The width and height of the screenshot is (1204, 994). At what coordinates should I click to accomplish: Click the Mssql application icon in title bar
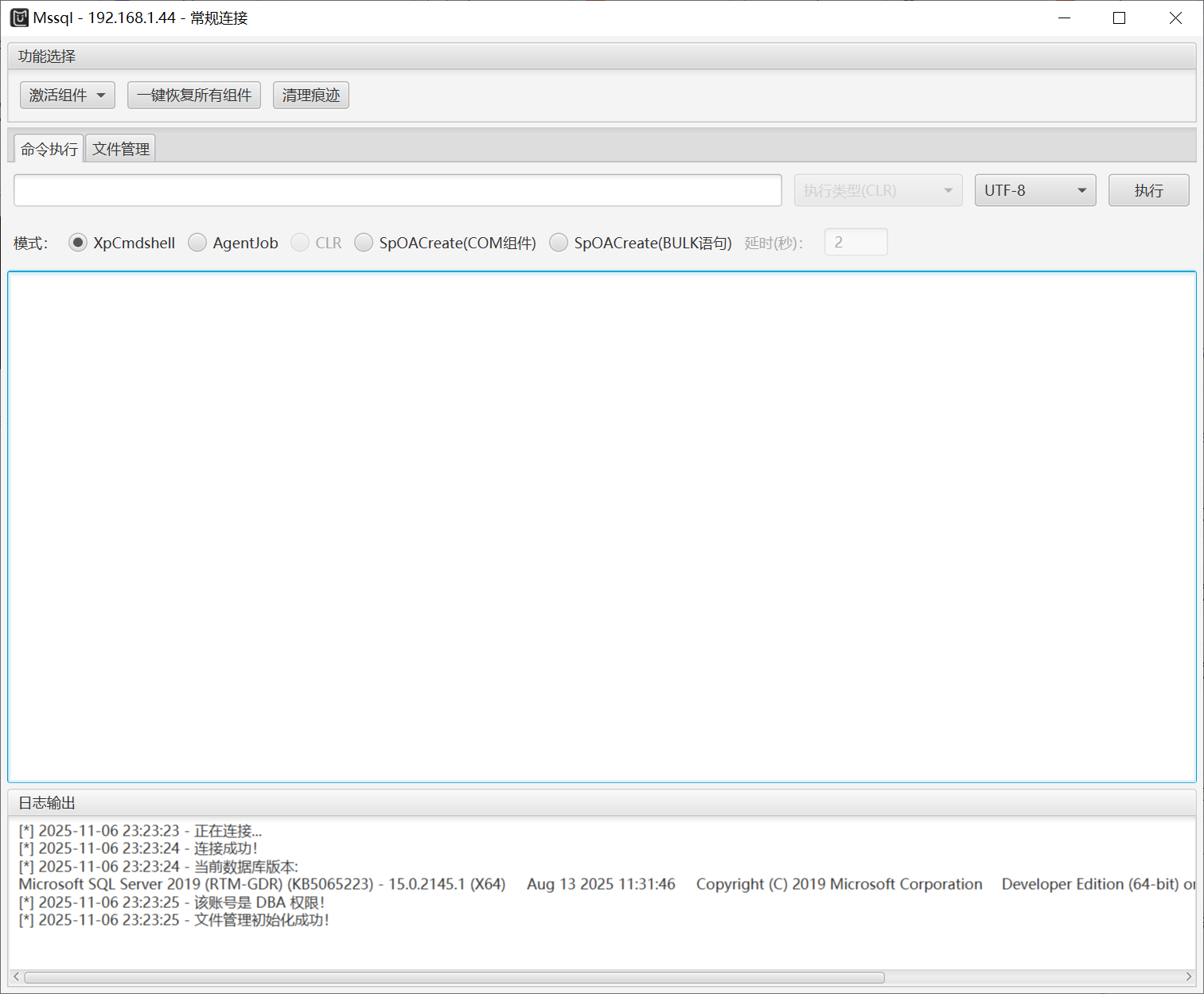coord(19,18)
